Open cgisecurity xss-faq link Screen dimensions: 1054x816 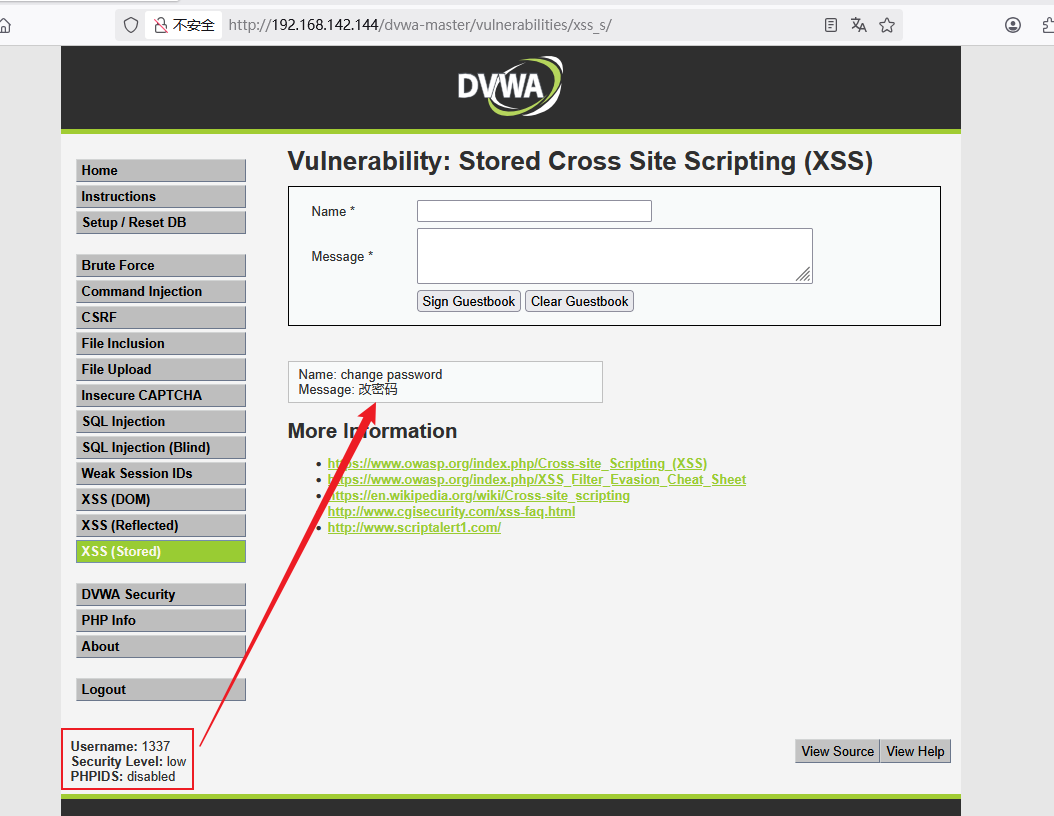click(x=451, y=512)
